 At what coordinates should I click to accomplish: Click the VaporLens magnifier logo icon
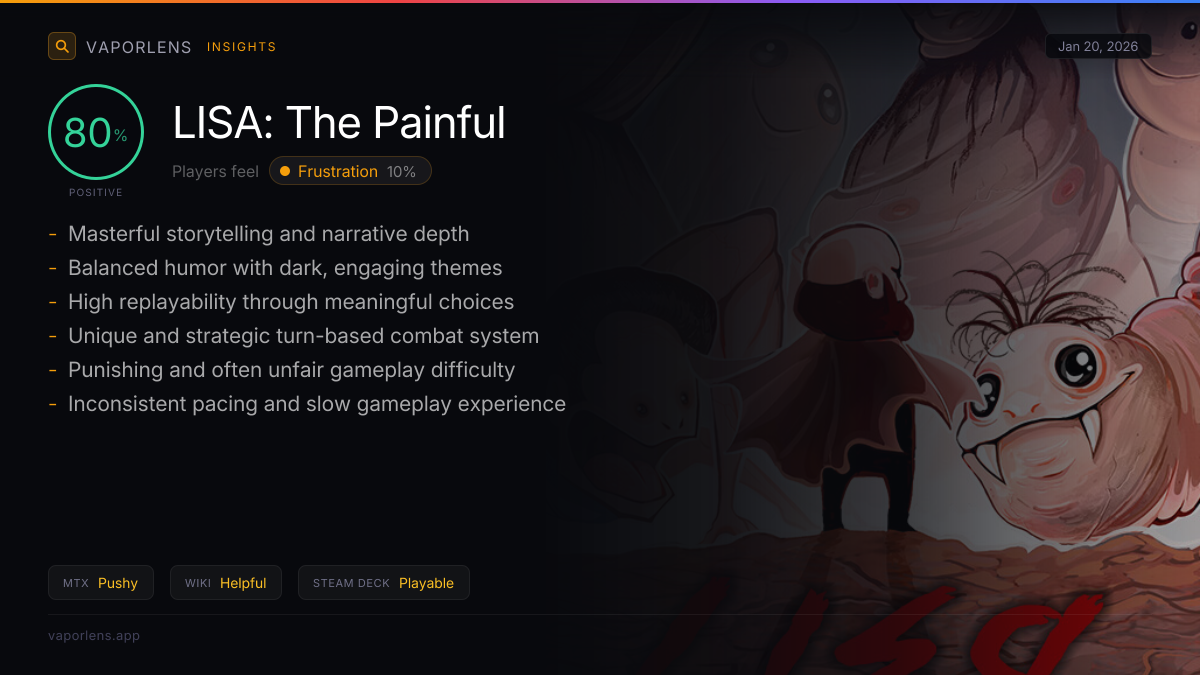pos(62,46)
